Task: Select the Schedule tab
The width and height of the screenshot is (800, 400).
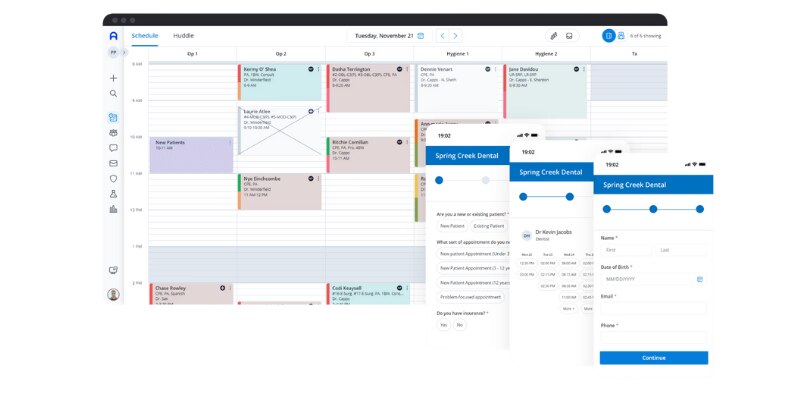Action: coord(145,35)
